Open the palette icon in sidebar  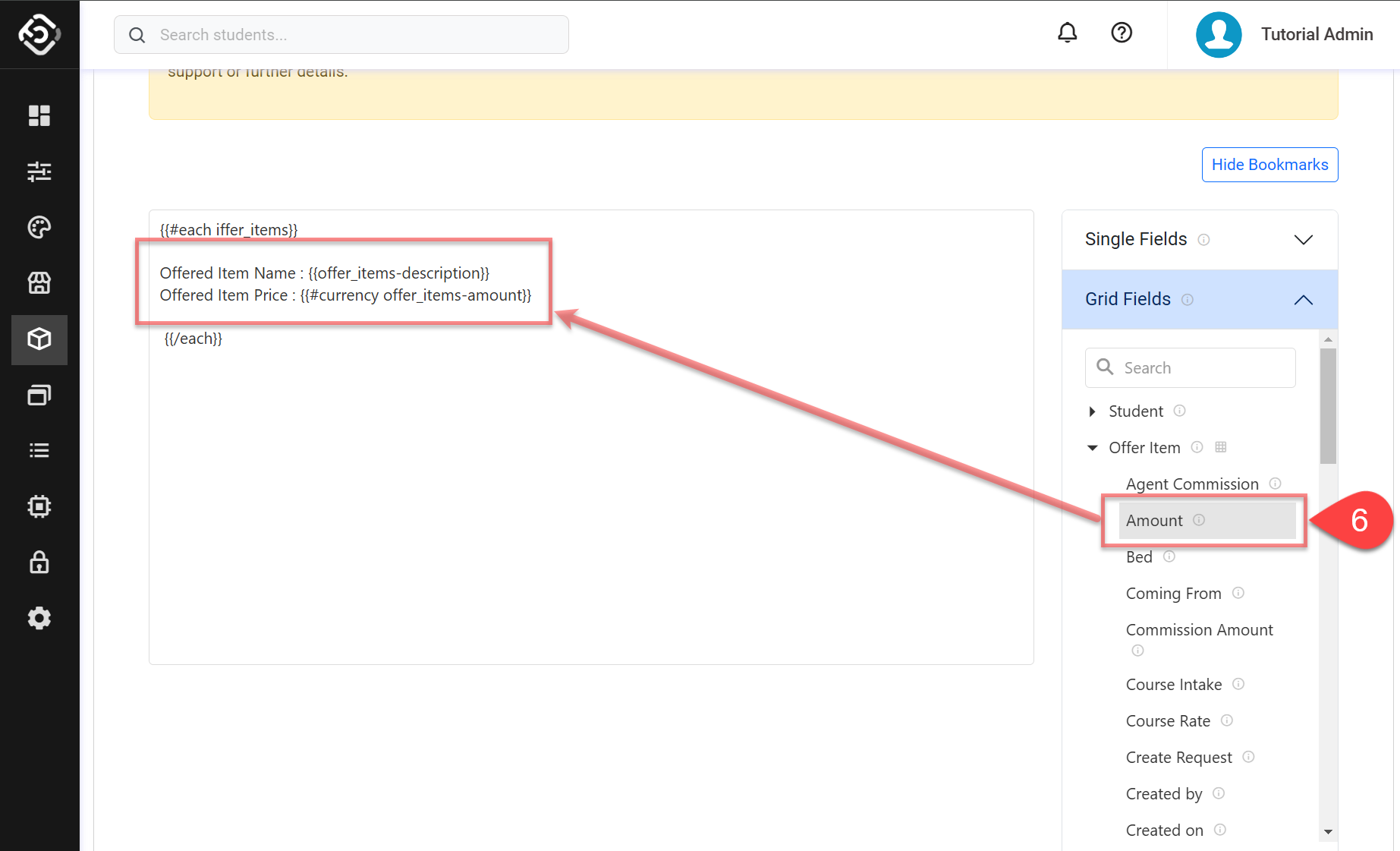[x=39, y=227]
